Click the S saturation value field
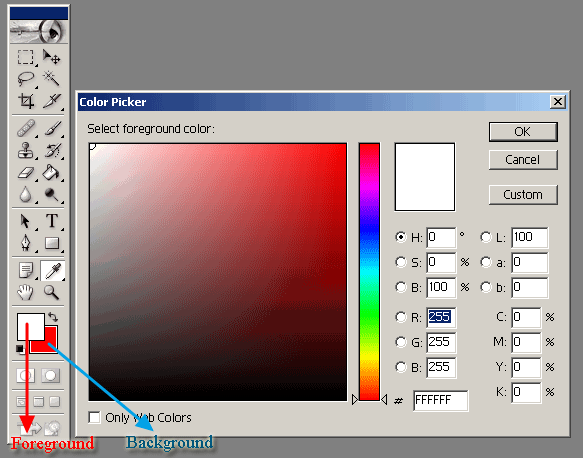Image resolution: width=583 pixels, height=458 pixels. coord(441,262)
